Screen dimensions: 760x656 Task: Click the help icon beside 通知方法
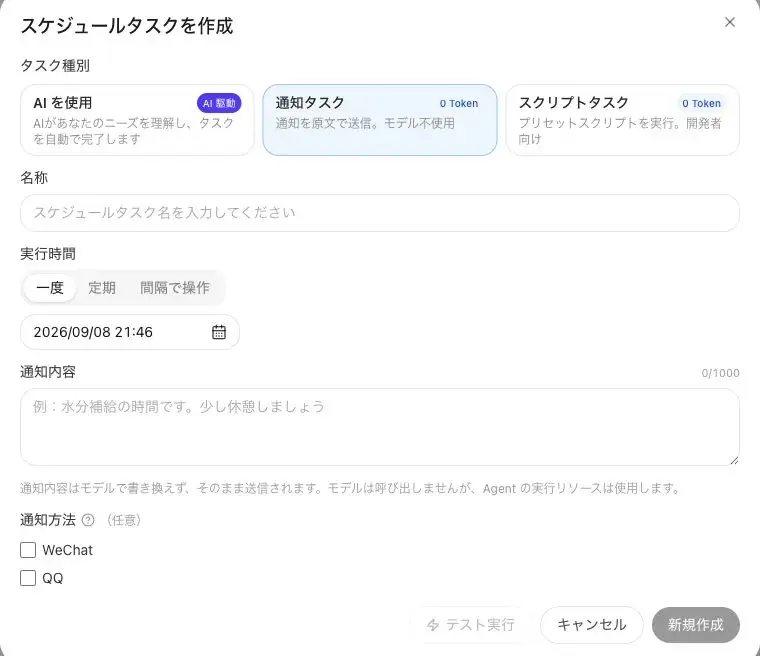click(88, 520)
